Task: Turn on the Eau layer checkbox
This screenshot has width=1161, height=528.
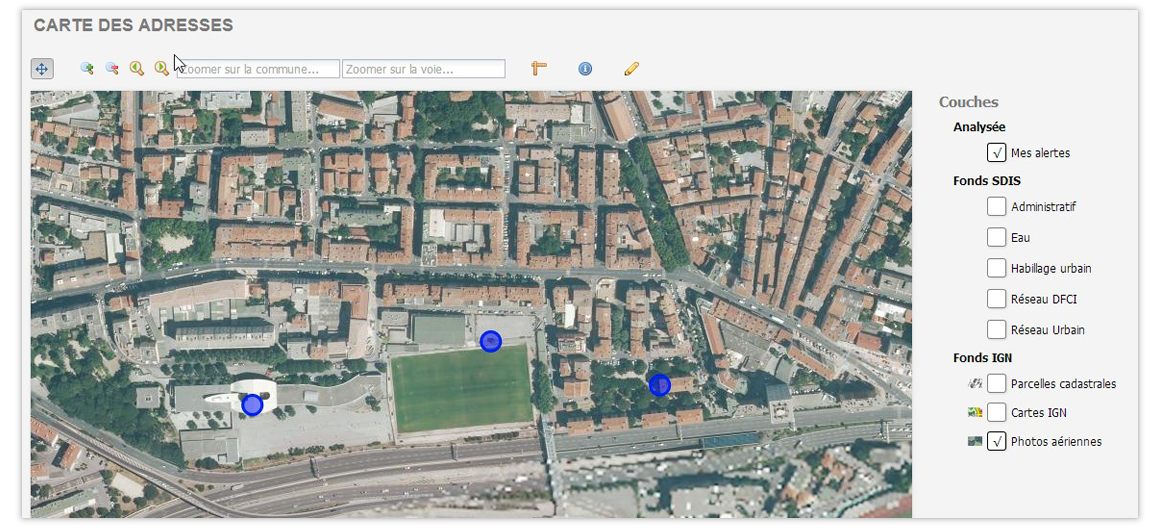Action: [x=996, y=238]
